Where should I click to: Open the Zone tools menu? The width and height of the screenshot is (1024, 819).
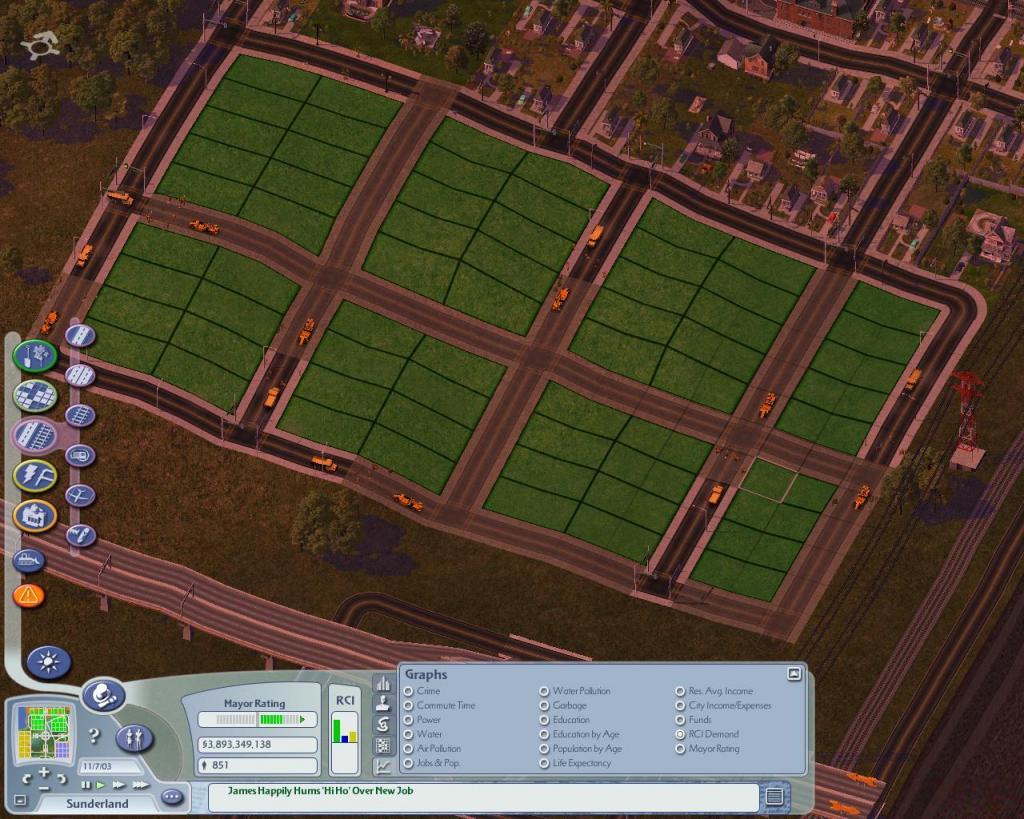pos(35,396)
